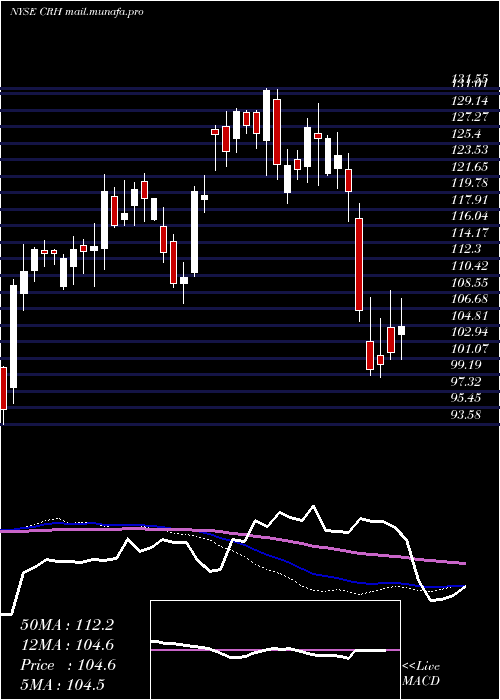
Task: Click the last white candlestick on the right
Action: [401, 330]
